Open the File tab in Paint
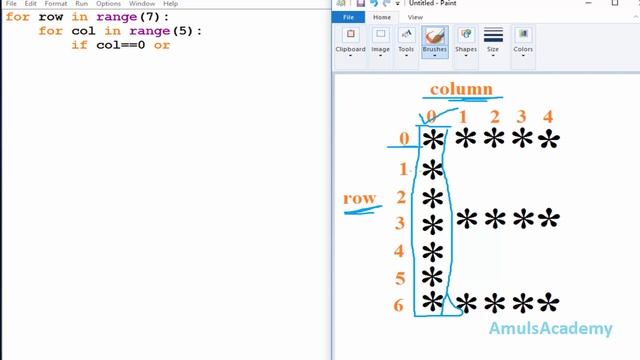This screenshot has height=360, width=640. point(348,17)
